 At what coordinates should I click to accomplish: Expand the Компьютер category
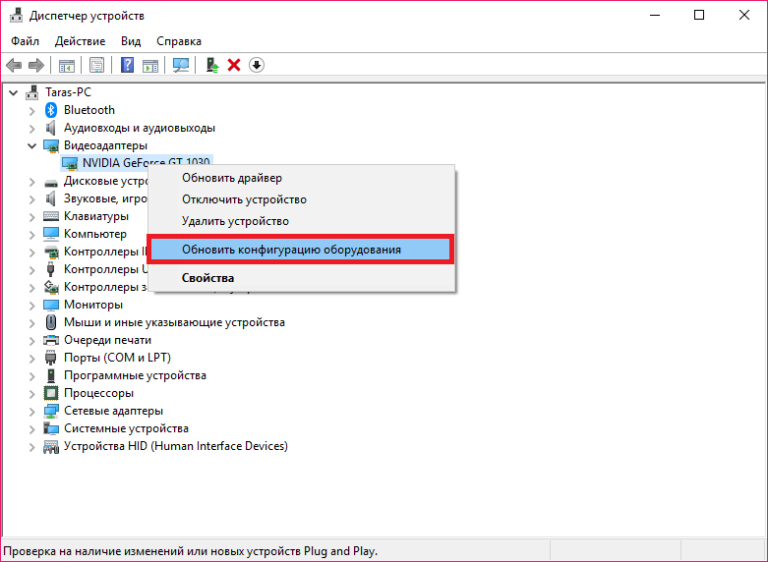[32, 235]
